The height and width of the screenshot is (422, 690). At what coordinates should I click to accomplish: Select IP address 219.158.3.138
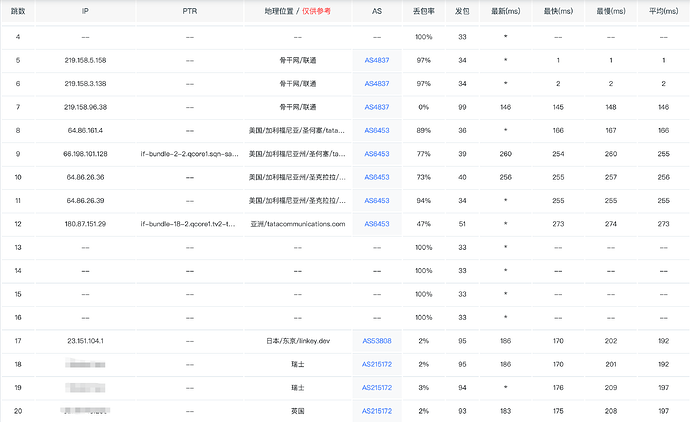pos(85,84)
